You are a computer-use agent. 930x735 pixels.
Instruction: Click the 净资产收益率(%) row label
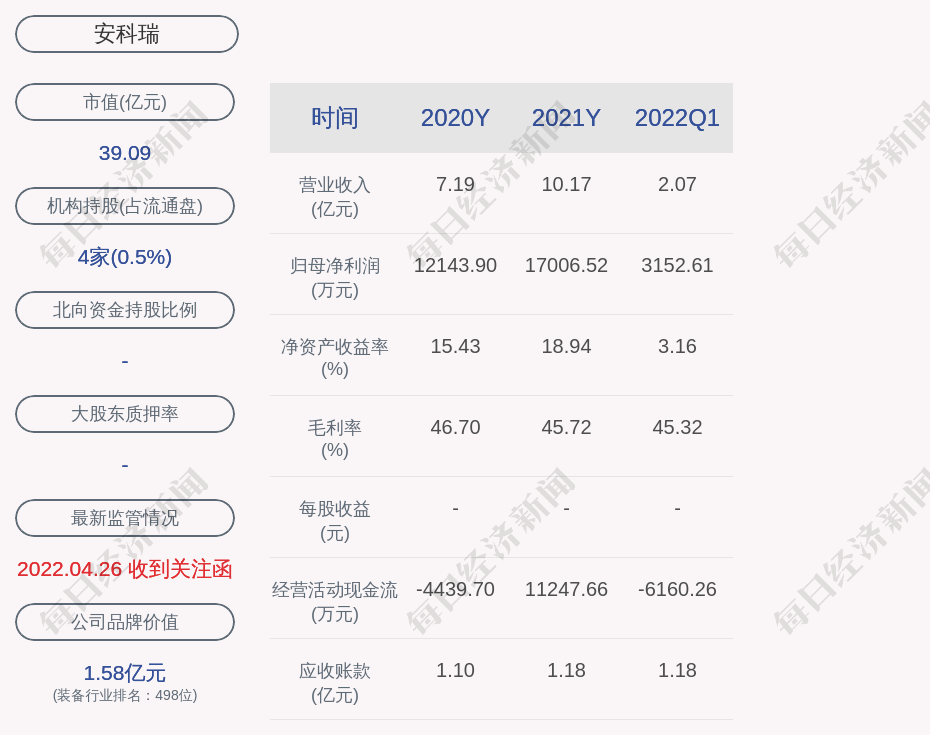click(335, 358)
